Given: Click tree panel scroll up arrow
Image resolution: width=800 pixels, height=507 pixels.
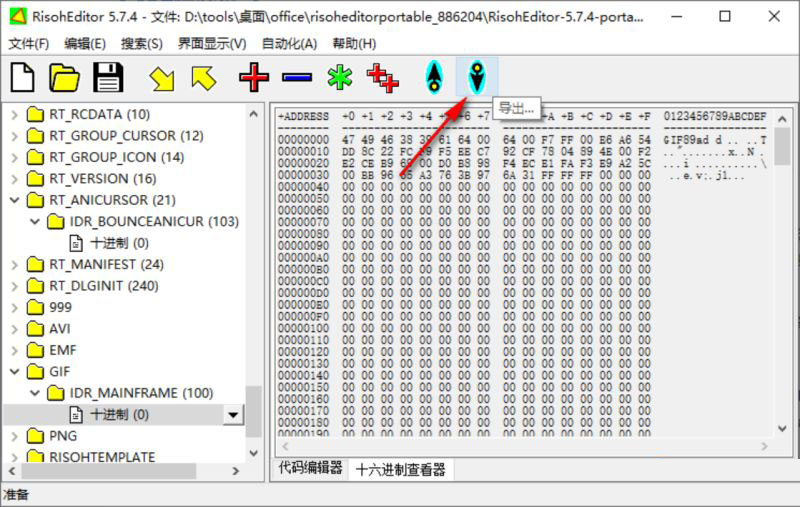Looking at the screenshot, I should pyautogui.click(x=254, y=114).
